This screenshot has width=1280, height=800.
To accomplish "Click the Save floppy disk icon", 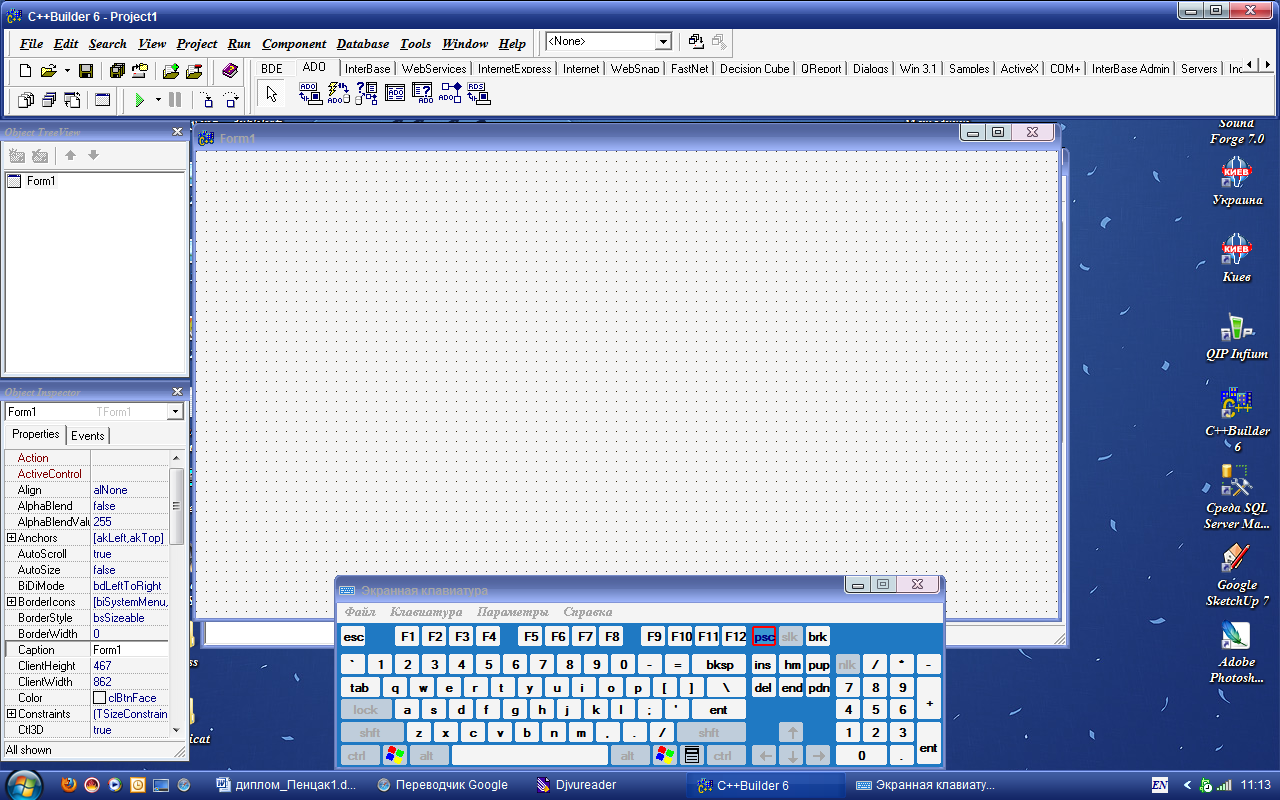I will [x=86, y=71].
